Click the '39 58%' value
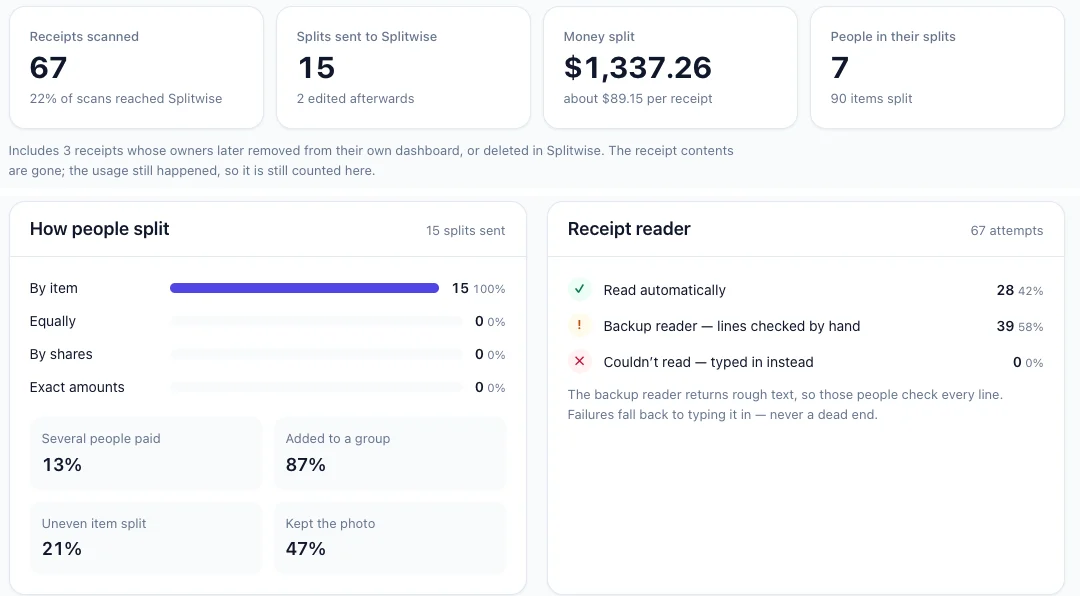Screen dimensions: 1080x596 coord(1020,326)
